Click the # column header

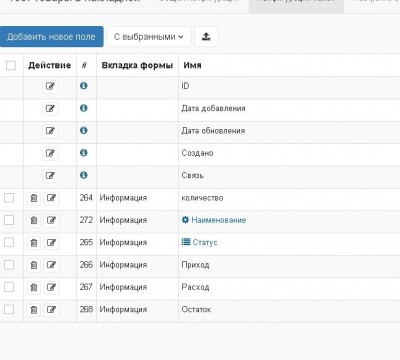(x=84, y=65)
